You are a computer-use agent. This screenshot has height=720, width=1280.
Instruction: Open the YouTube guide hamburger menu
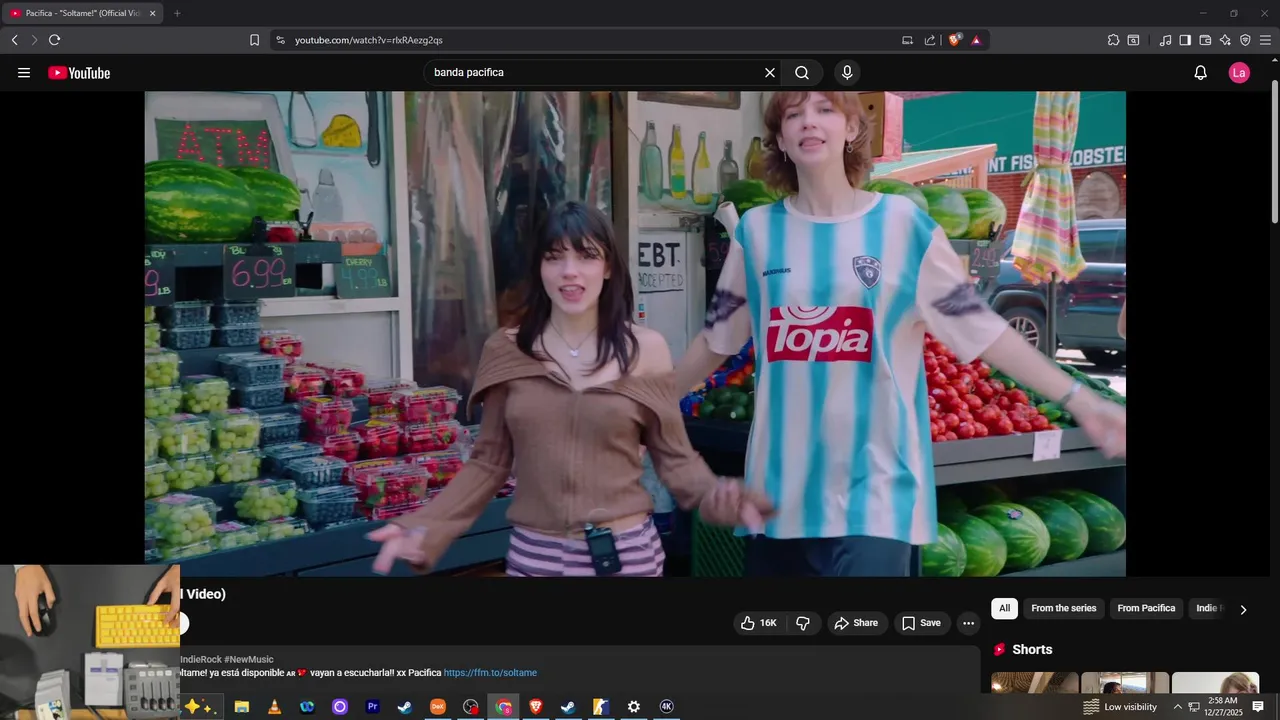(24, 73)
